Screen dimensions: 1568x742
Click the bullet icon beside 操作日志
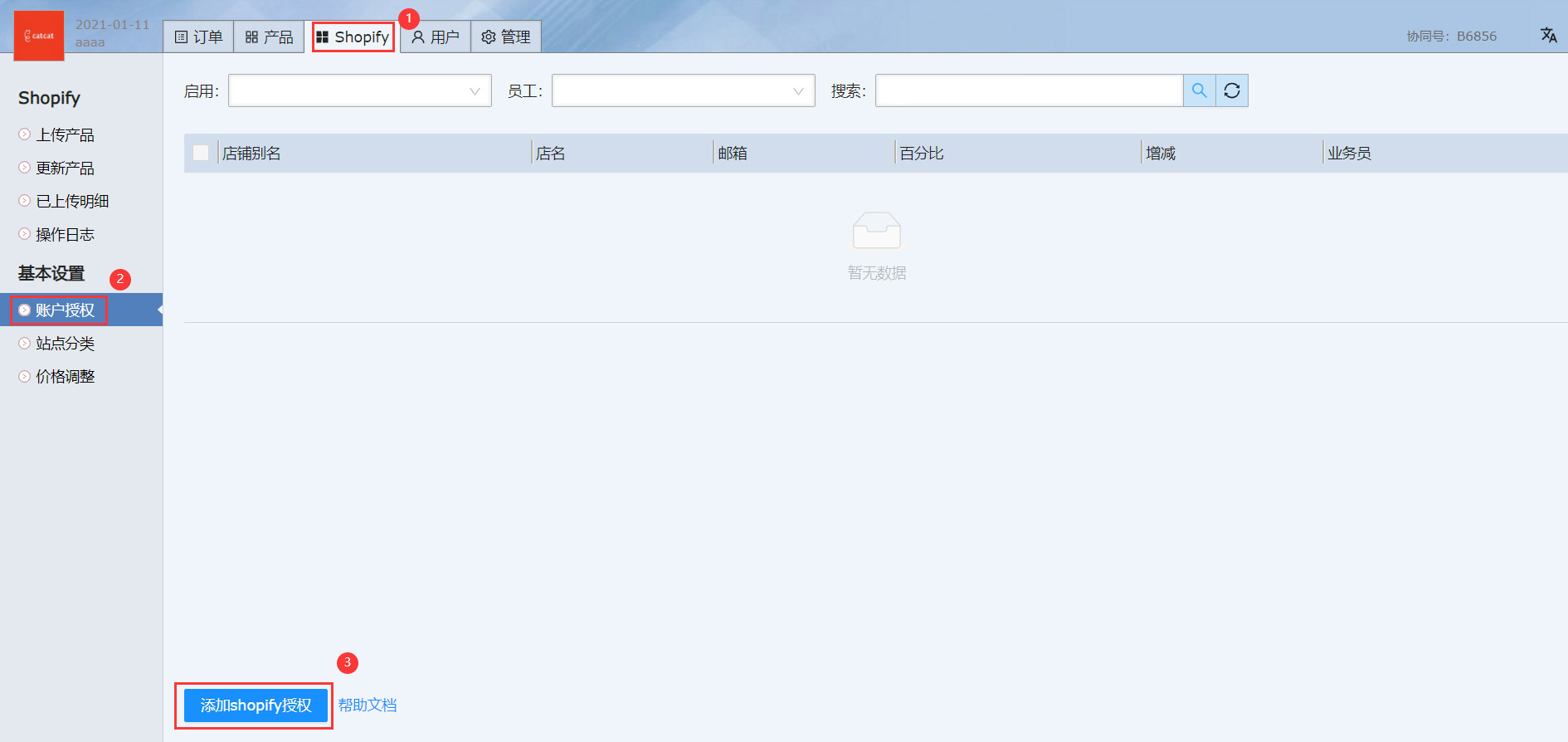(25, 233)
